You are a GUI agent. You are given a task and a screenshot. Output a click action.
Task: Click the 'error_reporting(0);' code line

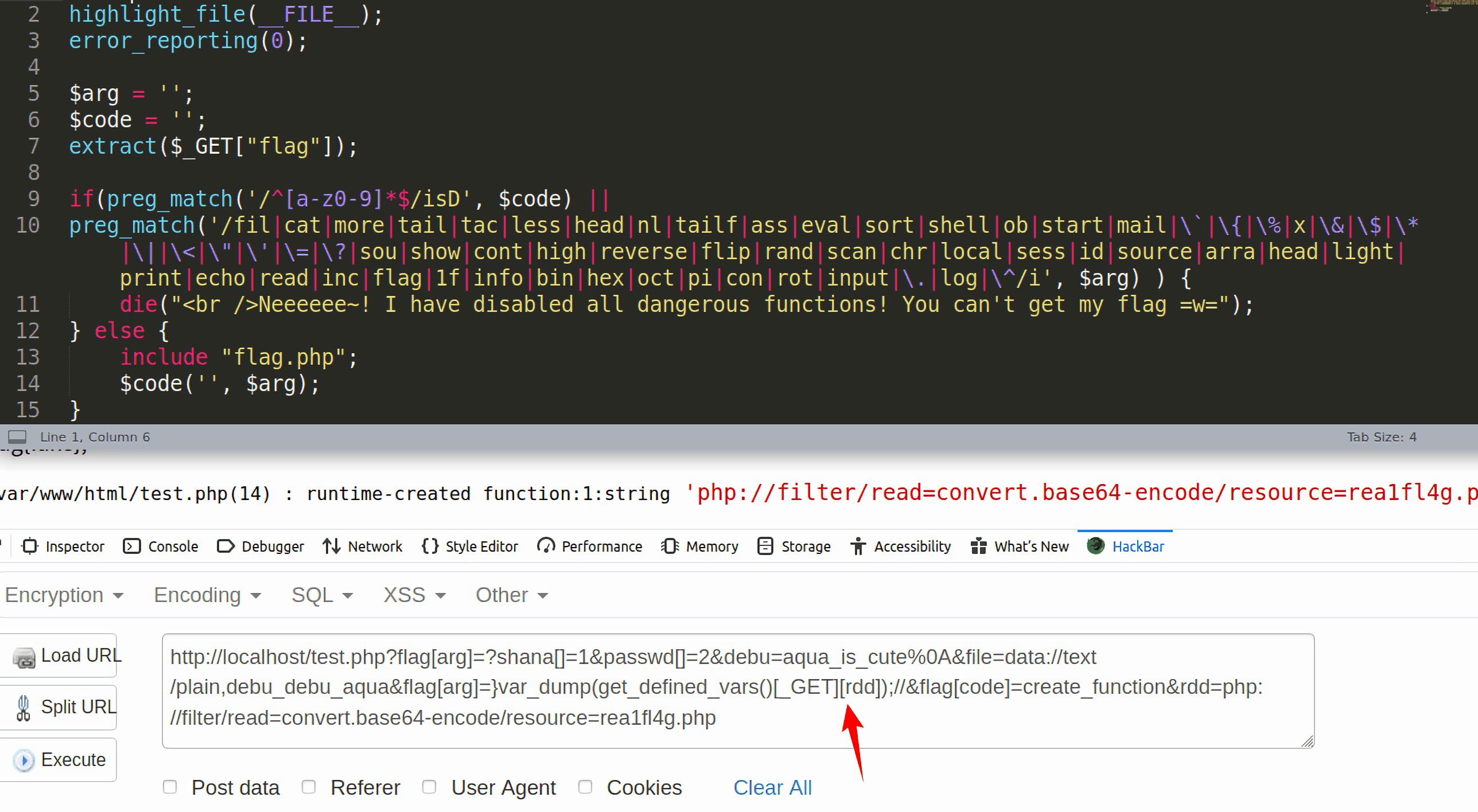188,40
